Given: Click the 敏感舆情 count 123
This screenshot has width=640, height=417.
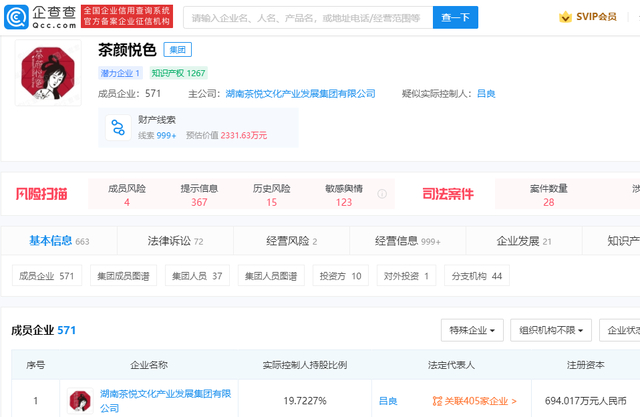Looking at the screenshot, I should click(x=344, y=202).
